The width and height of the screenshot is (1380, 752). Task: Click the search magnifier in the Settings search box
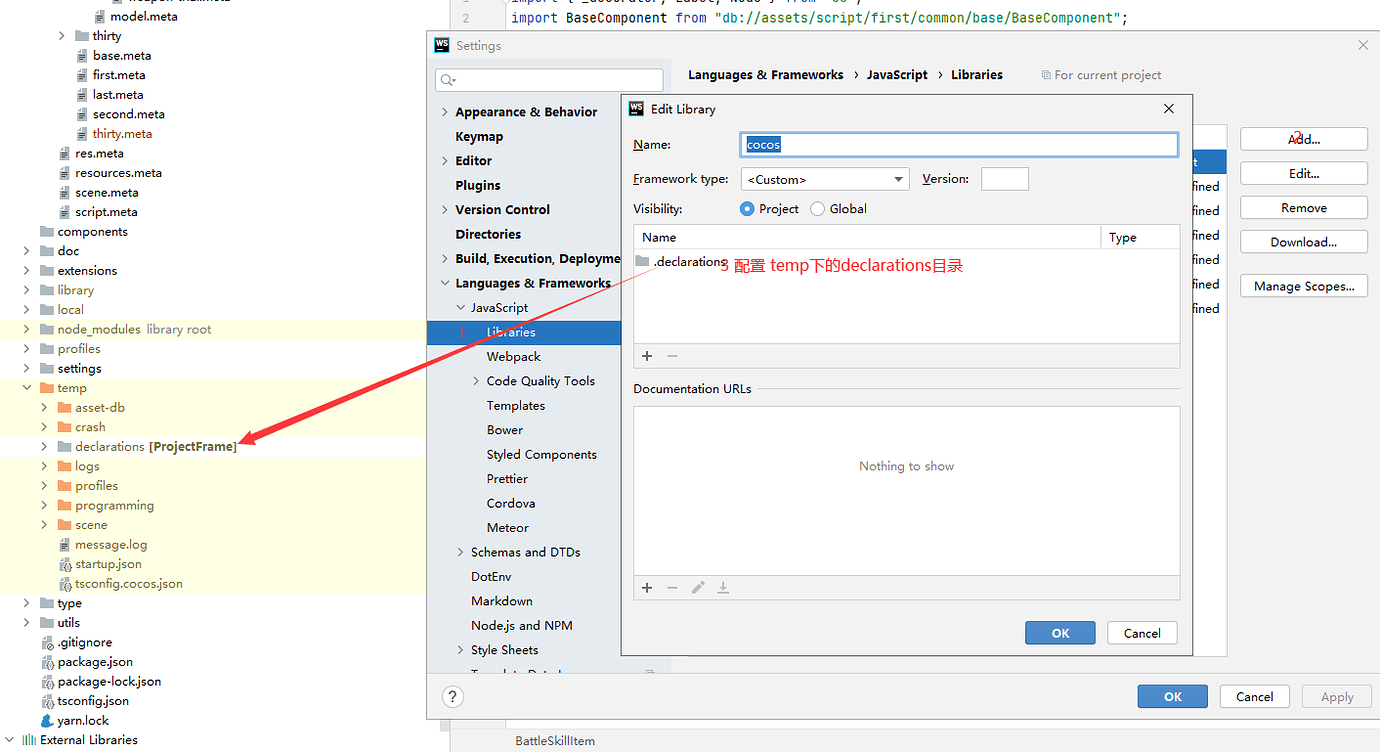444,79
